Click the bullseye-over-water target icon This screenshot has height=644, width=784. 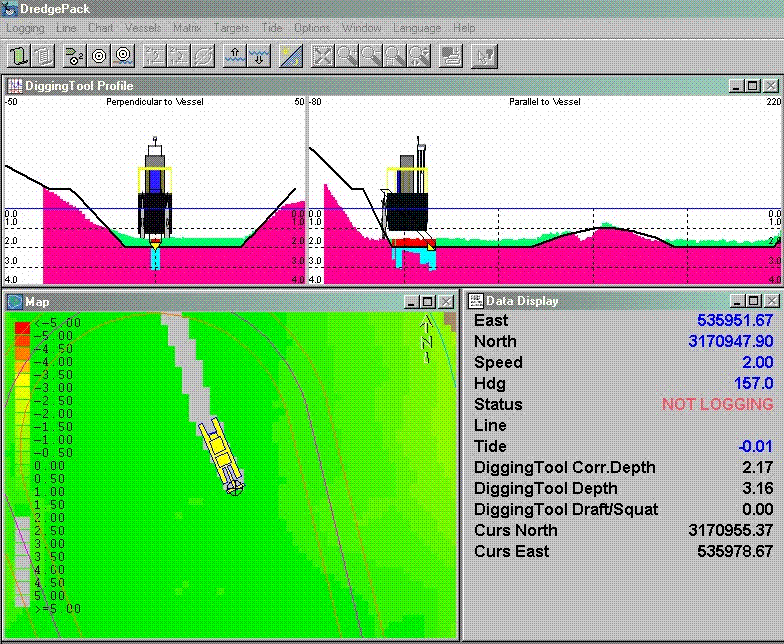click(123, 56)
